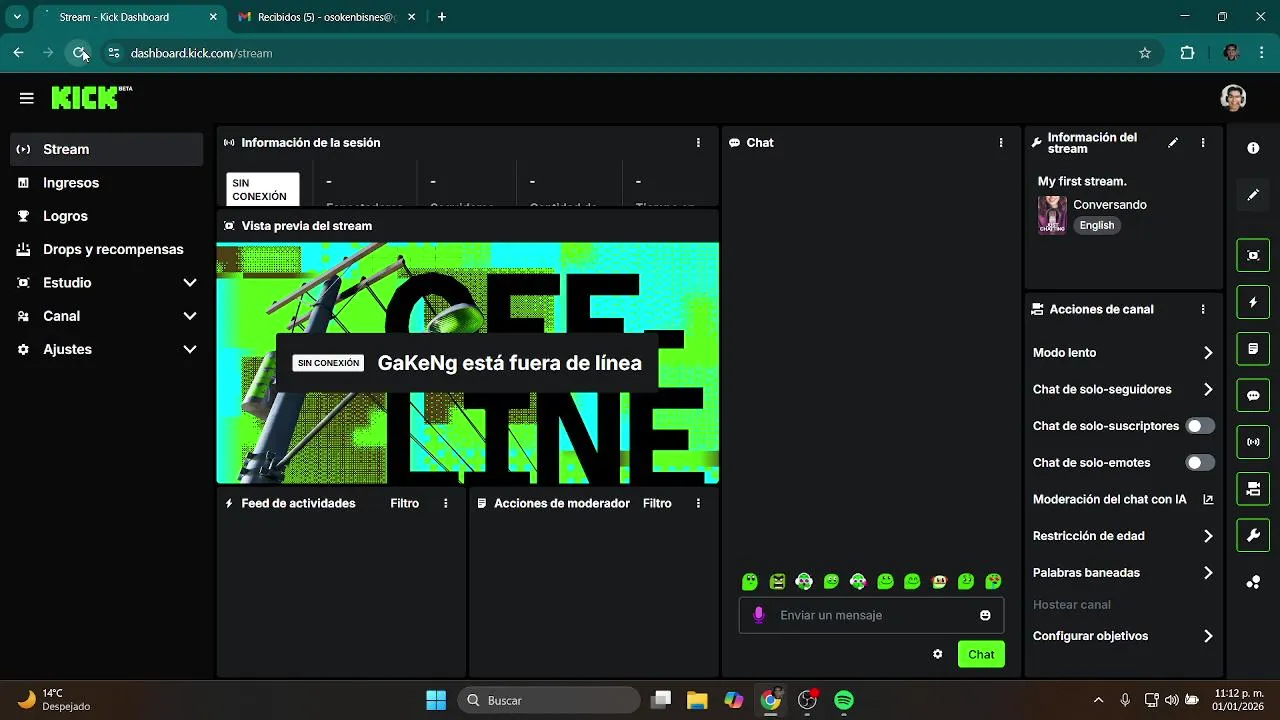Open the emoji picker in message box
Screen dimensions: 1280x720
pyautogui.click(x=985, y=615)
